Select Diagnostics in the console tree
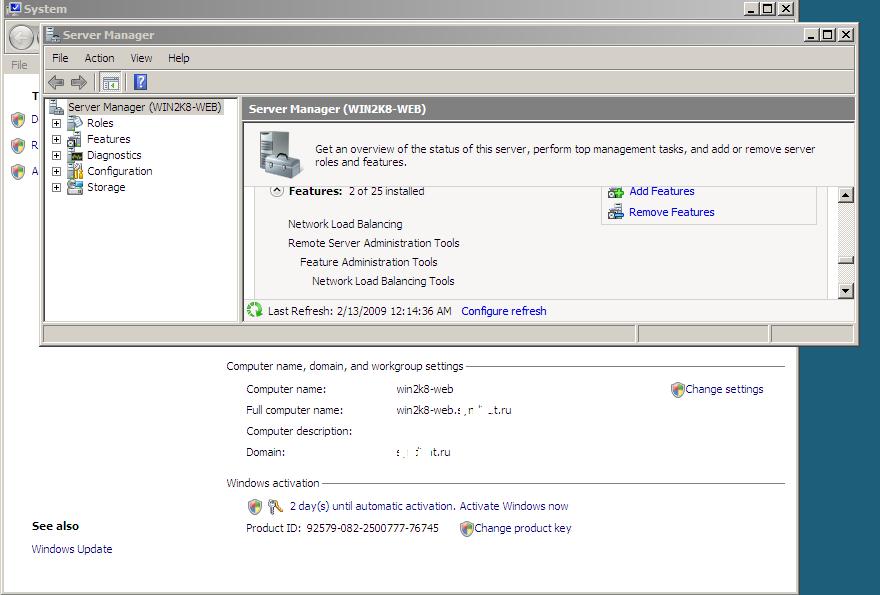 (114, 155)
